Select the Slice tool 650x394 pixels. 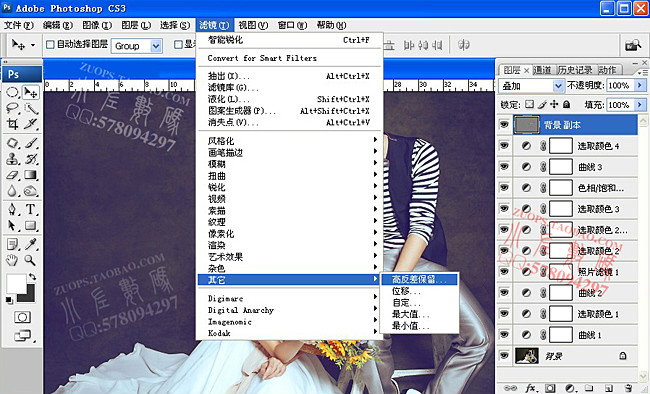[31, 124]
